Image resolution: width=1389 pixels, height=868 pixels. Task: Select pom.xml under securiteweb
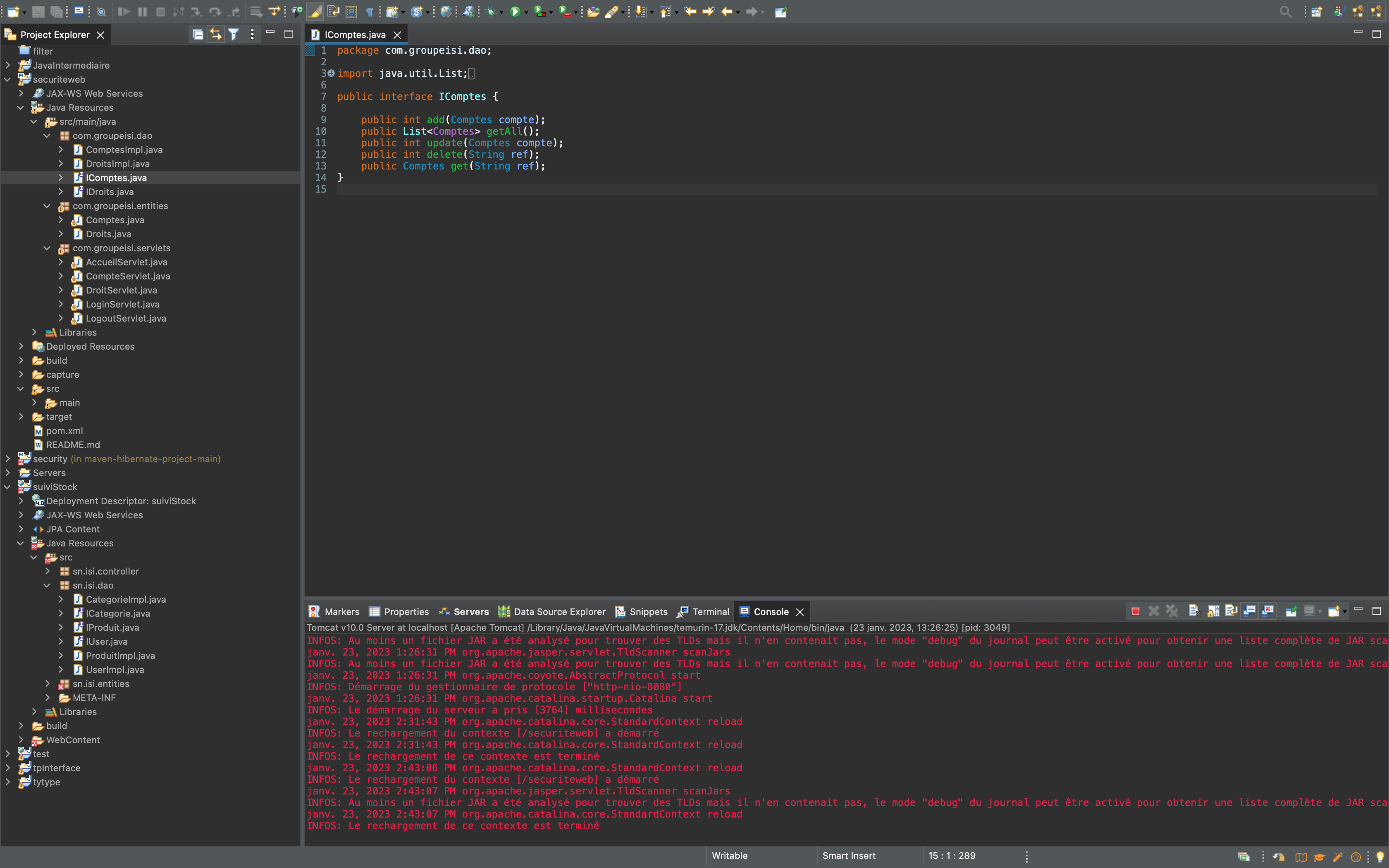coord(64,431)
